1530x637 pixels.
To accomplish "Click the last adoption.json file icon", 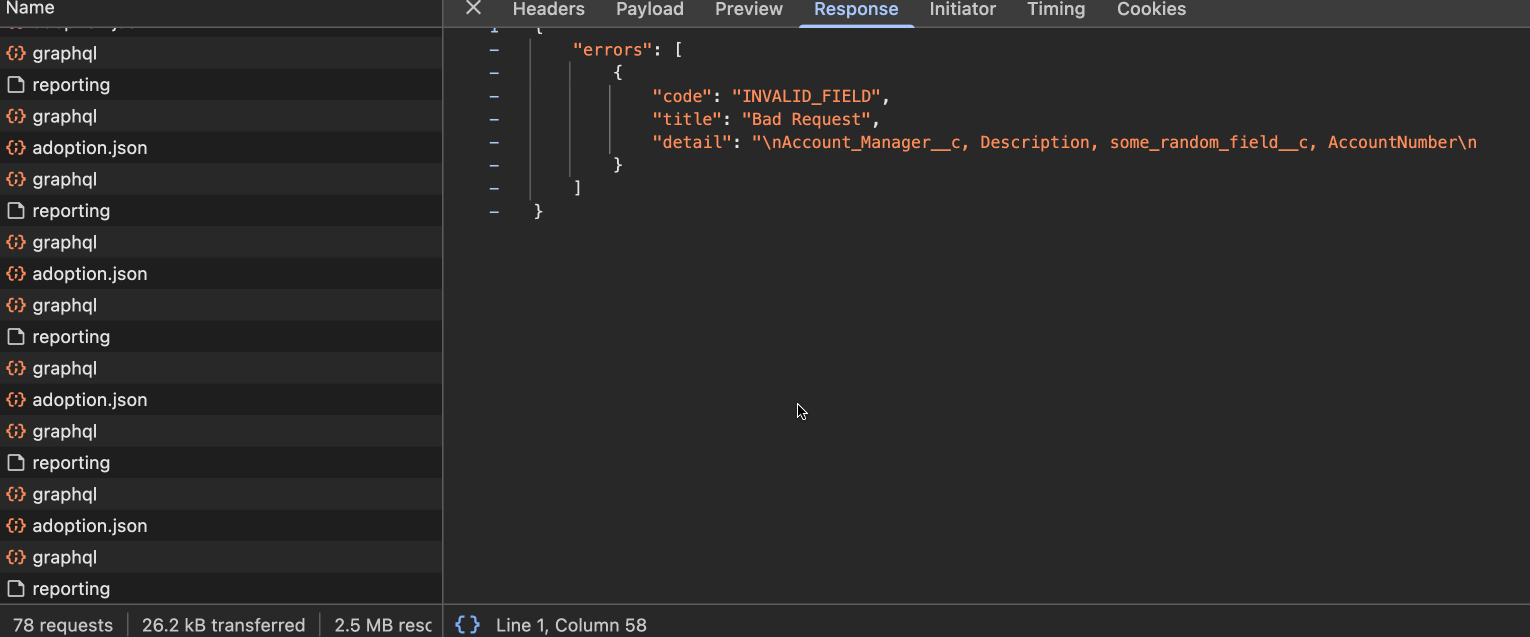I will point(16,526).
